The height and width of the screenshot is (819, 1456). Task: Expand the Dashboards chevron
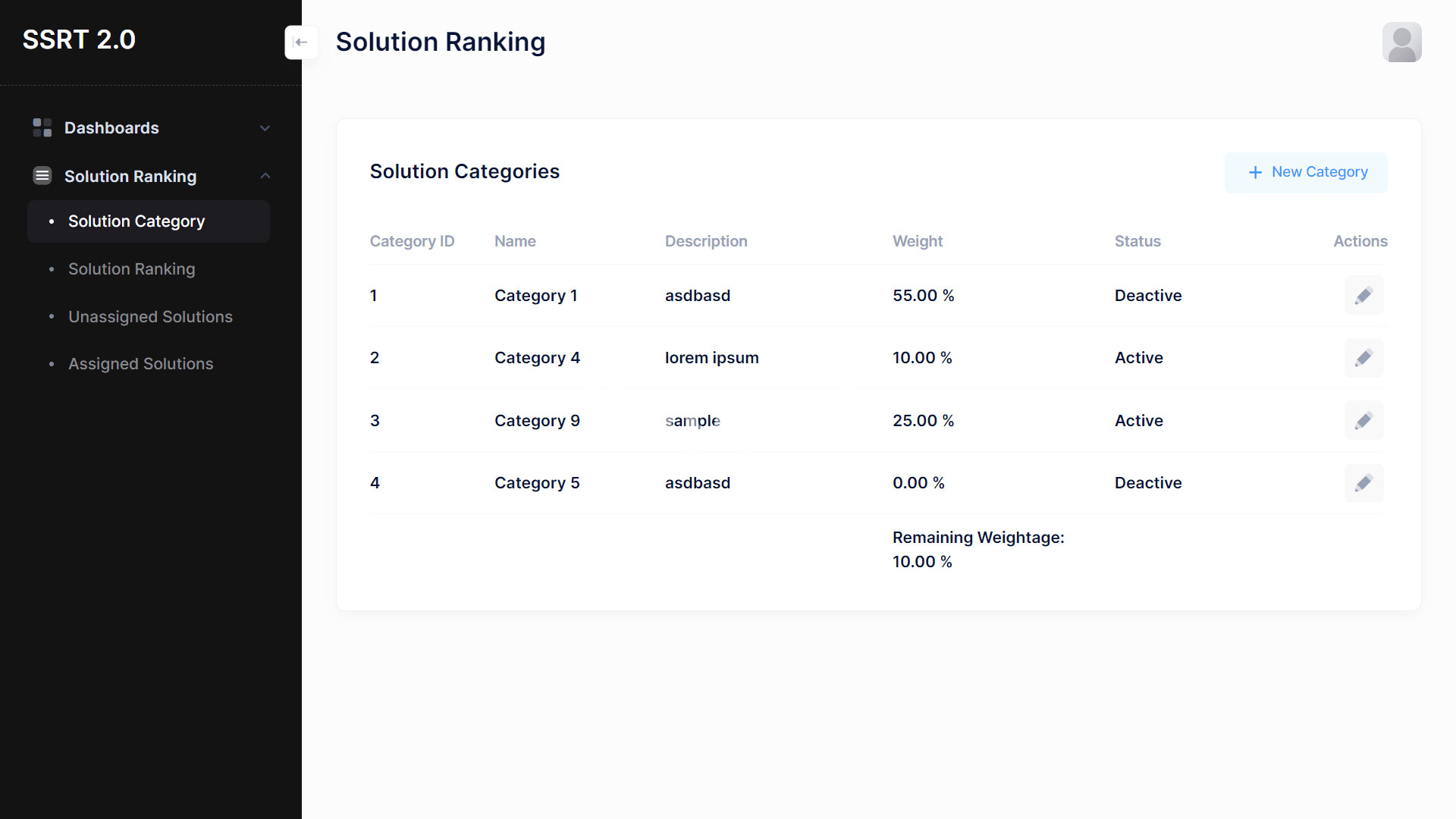265,128
